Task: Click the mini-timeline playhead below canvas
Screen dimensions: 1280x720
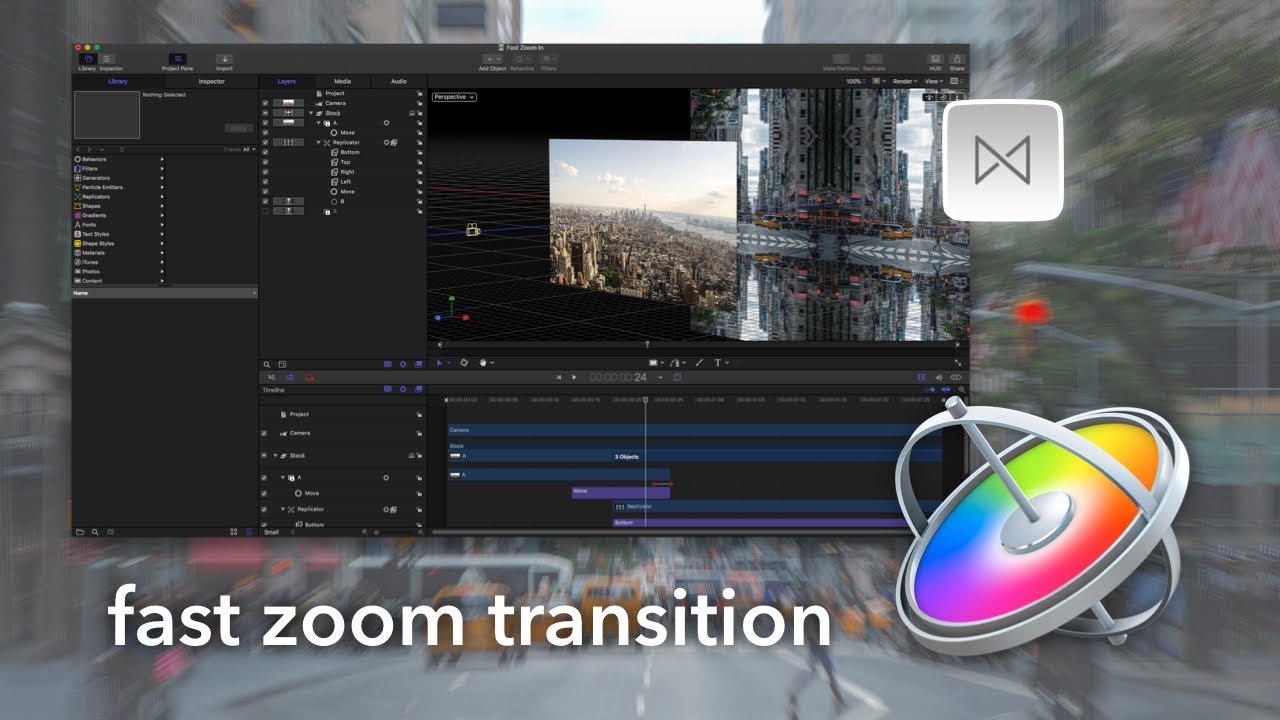Action: (647, 346)
